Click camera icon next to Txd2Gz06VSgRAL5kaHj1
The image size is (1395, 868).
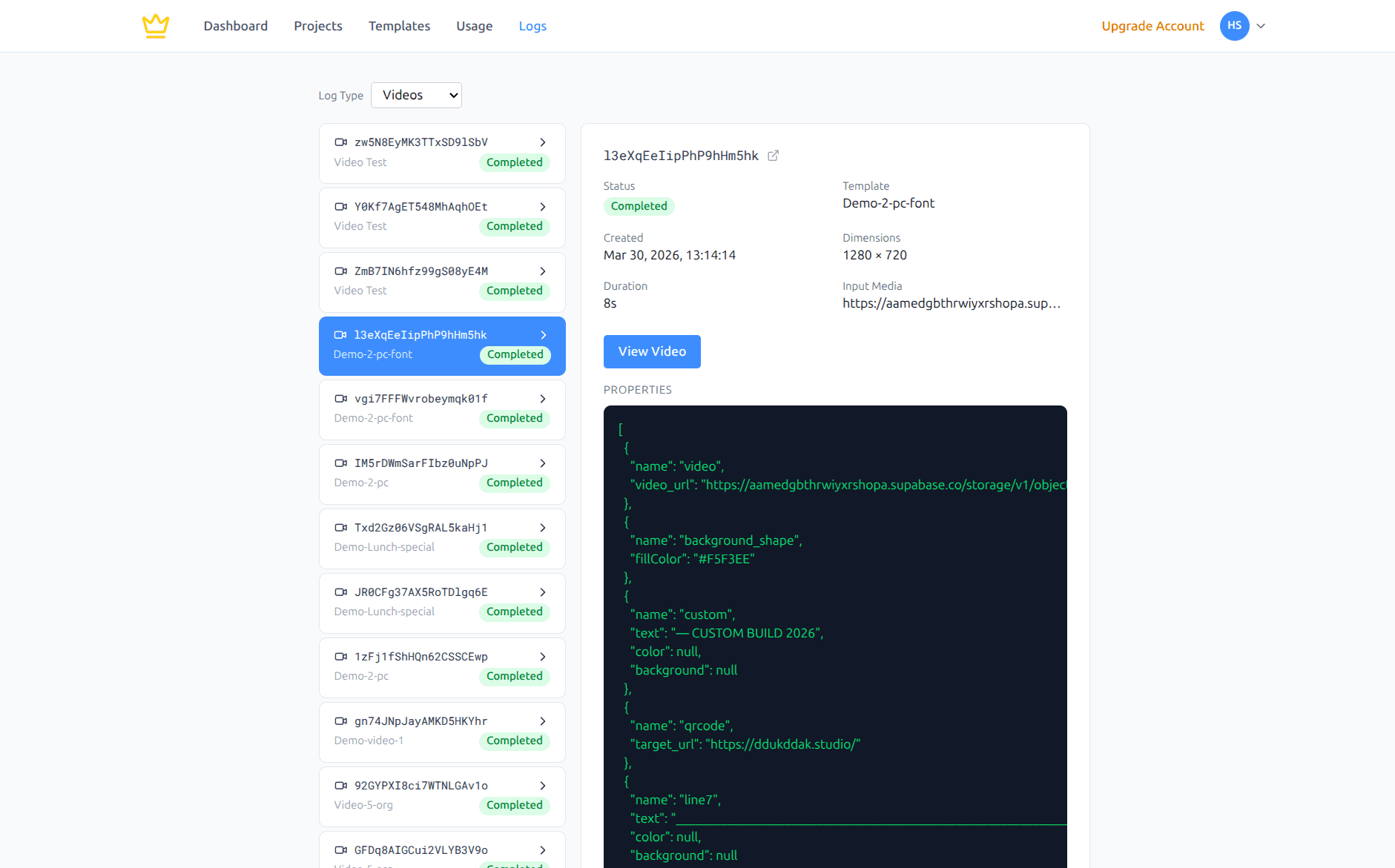(x=341, y=528)
